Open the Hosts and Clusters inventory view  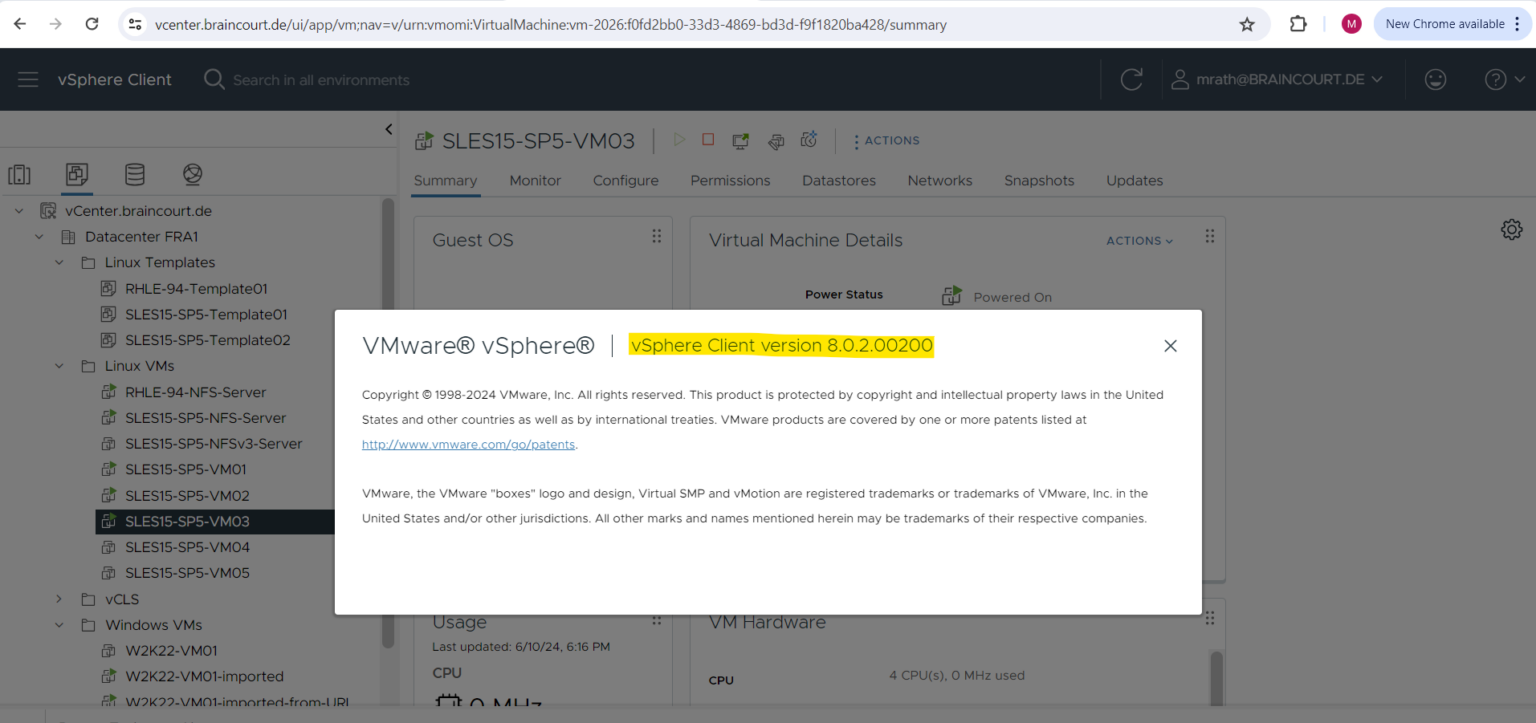click(20, 174)
